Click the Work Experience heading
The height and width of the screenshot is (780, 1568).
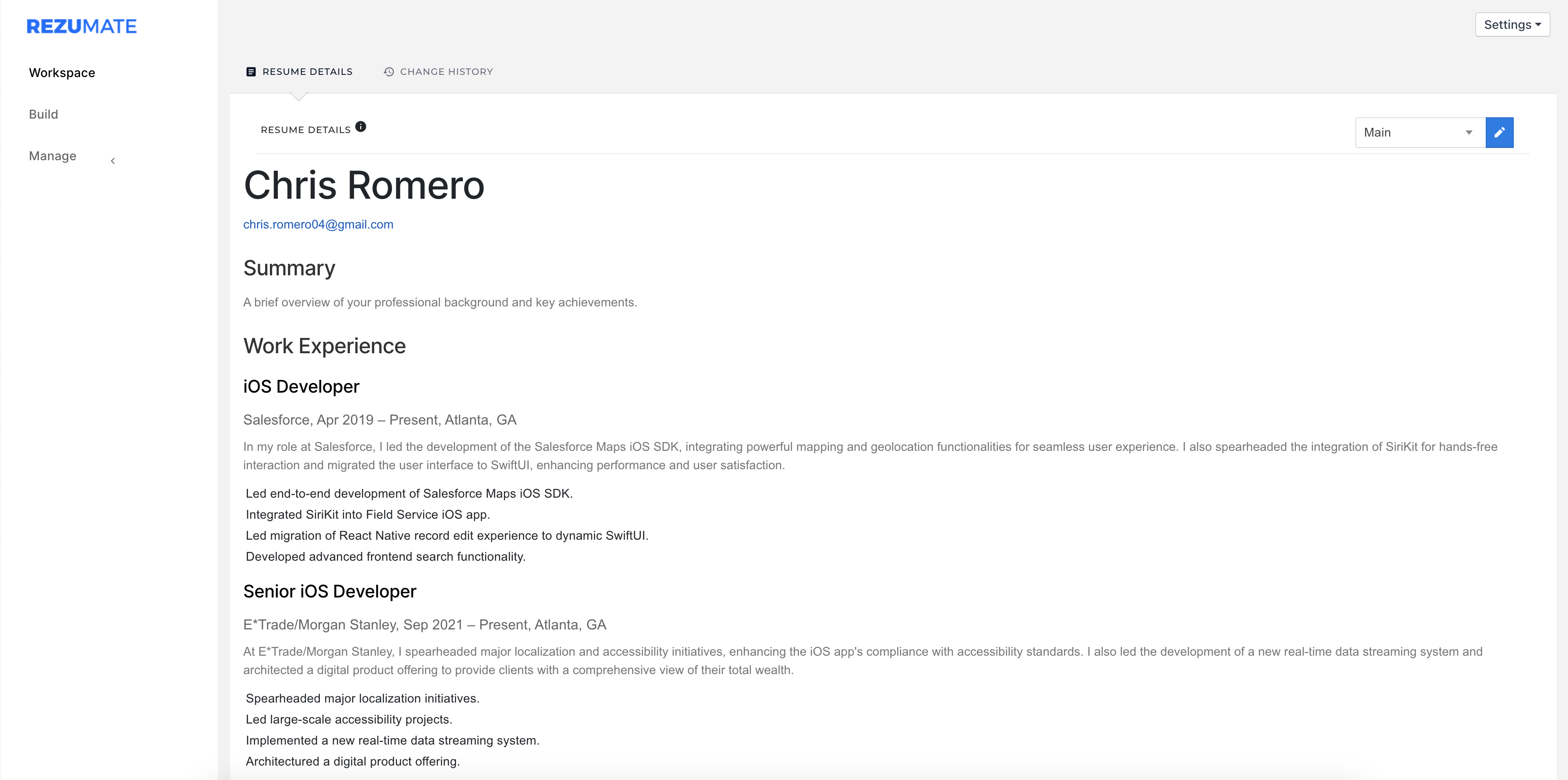pos(325,346)
